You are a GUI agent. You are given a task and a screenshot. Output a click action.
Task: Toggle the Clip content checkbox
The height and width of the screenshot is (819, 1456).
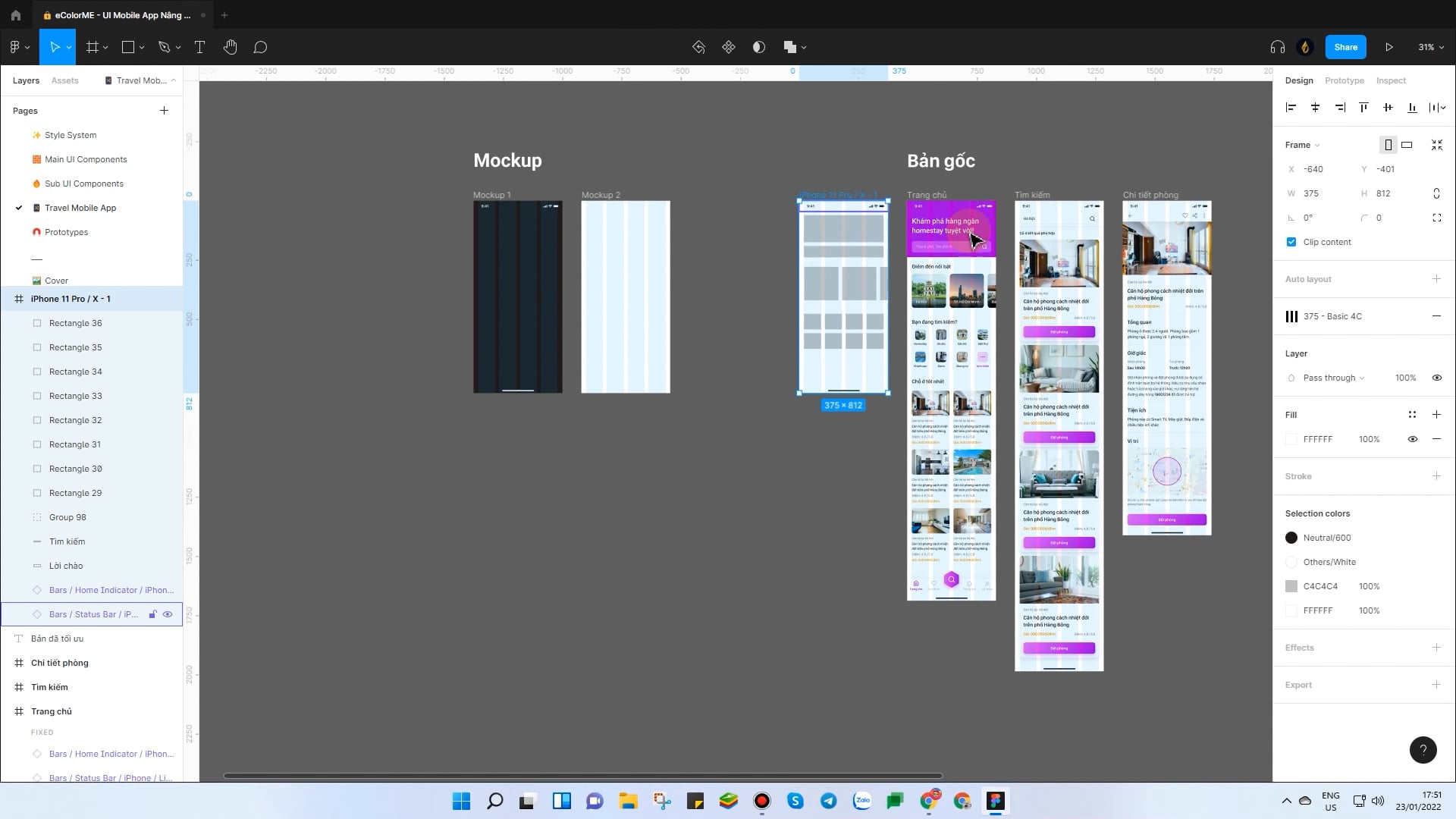(x=1291, y=242)
